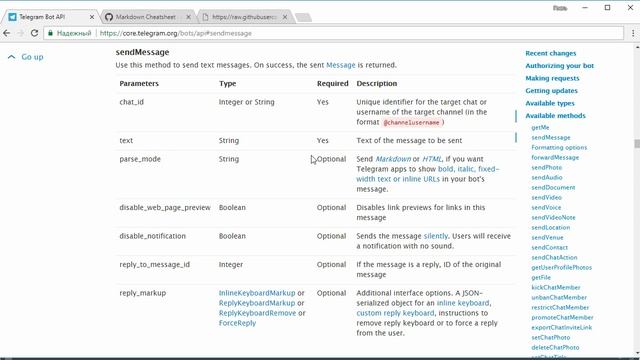The image size is (640, 360).
Task: Click the browser back arrow
Action: (x=7, y=33)
